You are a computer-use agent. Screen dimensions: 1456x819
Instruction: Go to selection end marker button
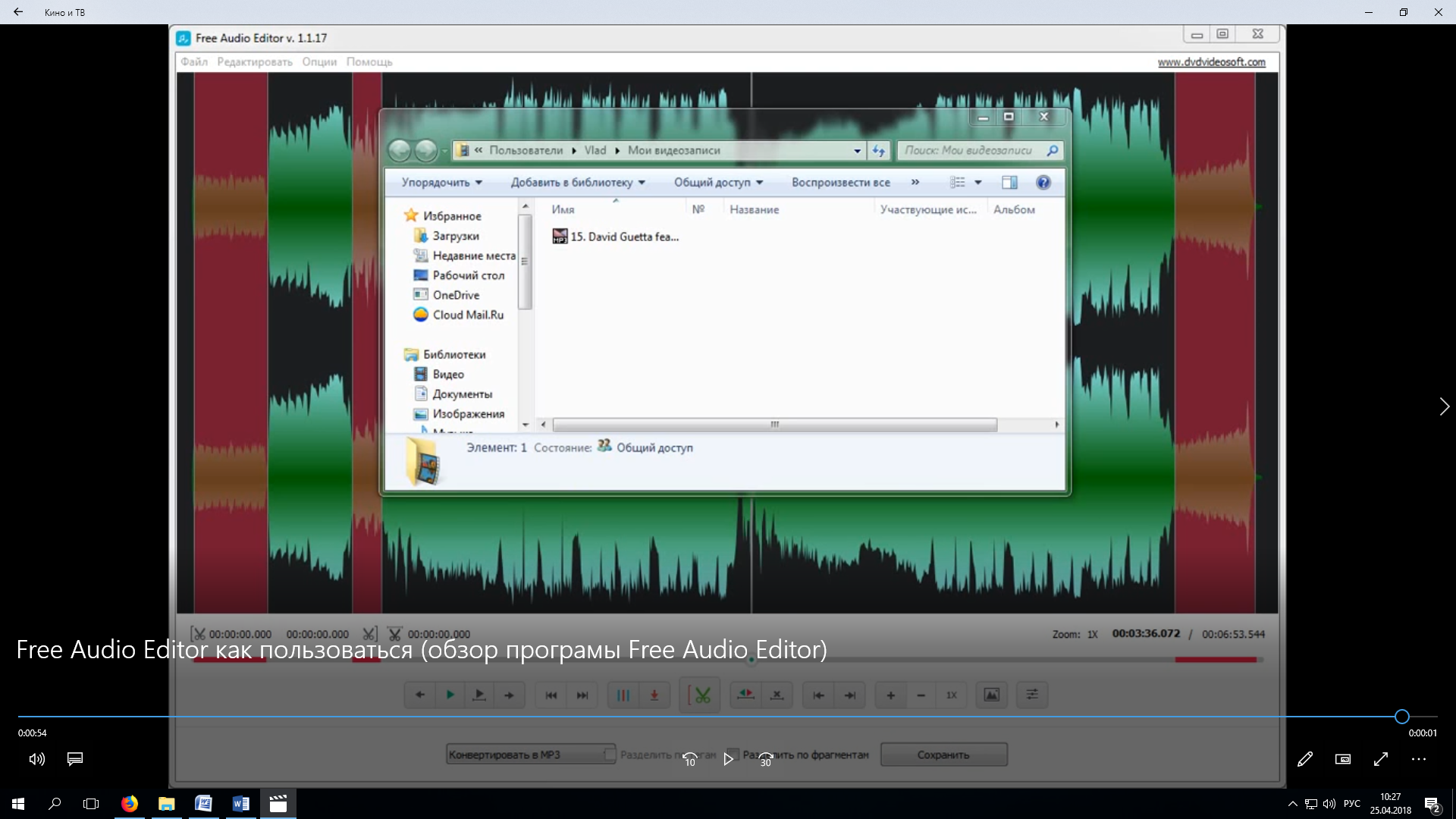pos(850,695)
